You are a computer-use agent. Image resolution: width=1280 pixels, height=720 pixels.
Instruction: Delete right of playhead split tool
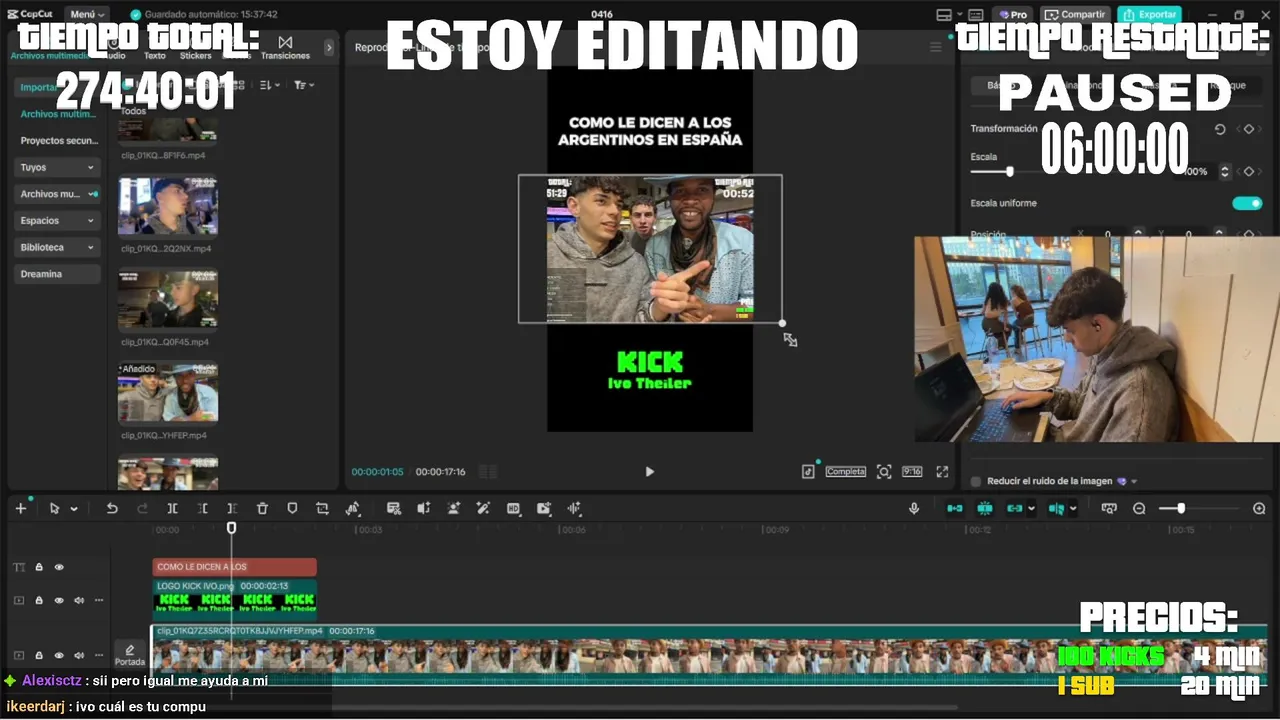[x=232, y=508]
